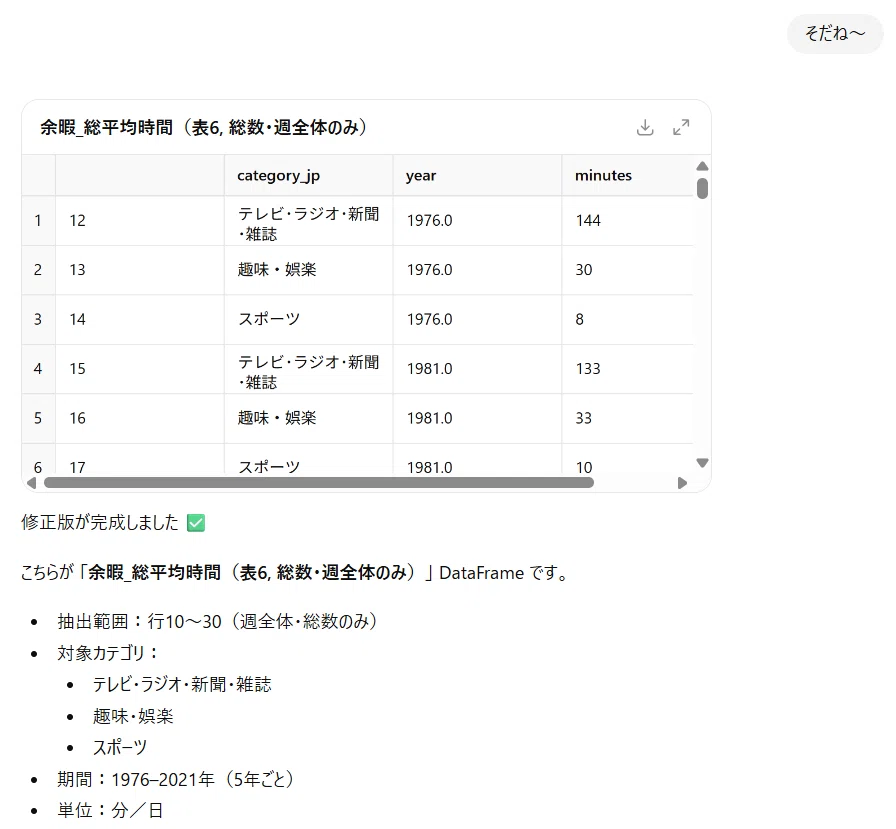Download the 余暇_総平均時間 table
The height and width of the screenshot is (829, 896).
pyautogui.click(x=645, y=127)
